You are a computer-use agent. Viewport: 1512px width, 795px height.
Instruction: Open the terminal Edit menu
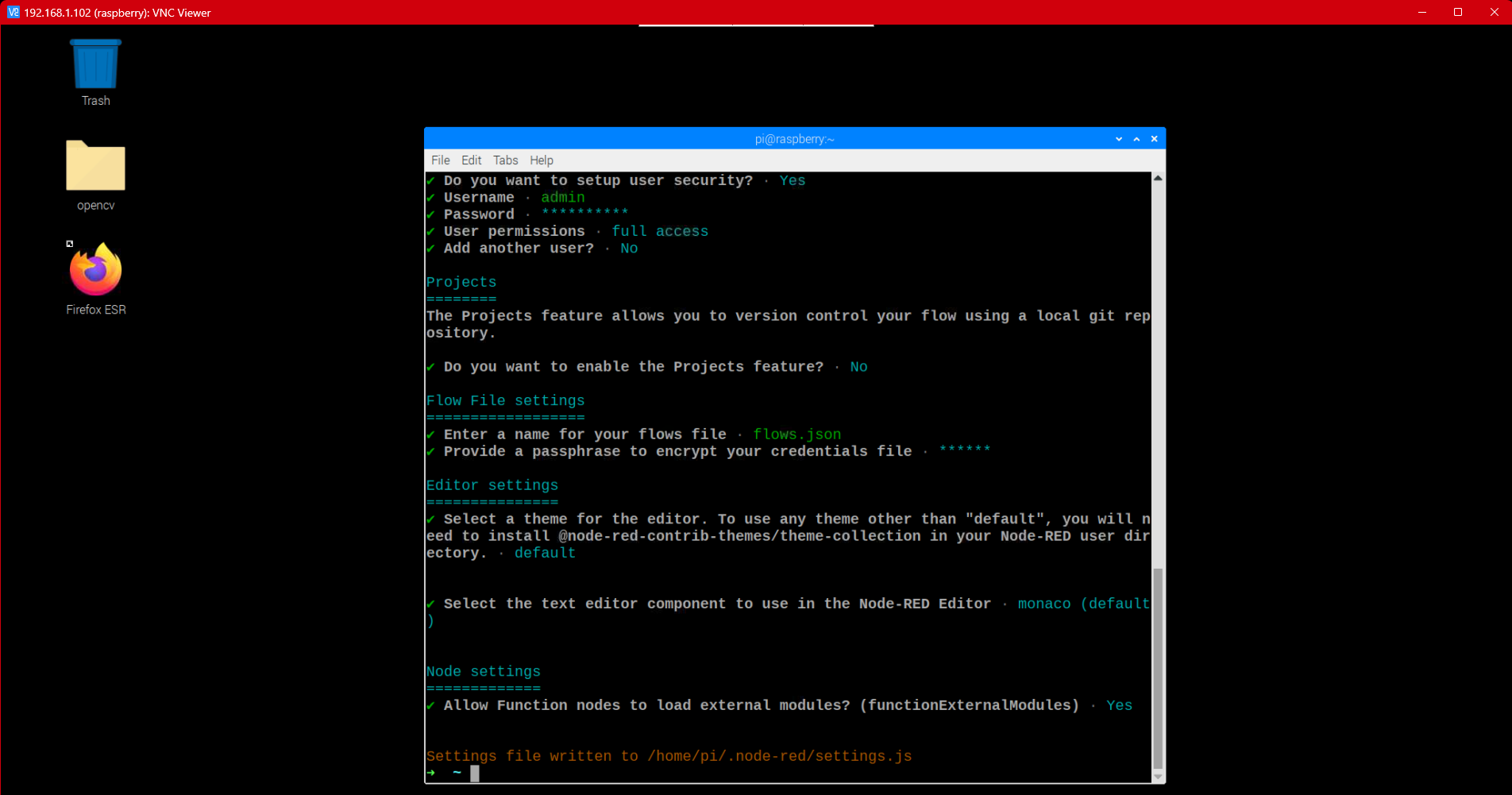pyautogui.click(x=471, y=160)
